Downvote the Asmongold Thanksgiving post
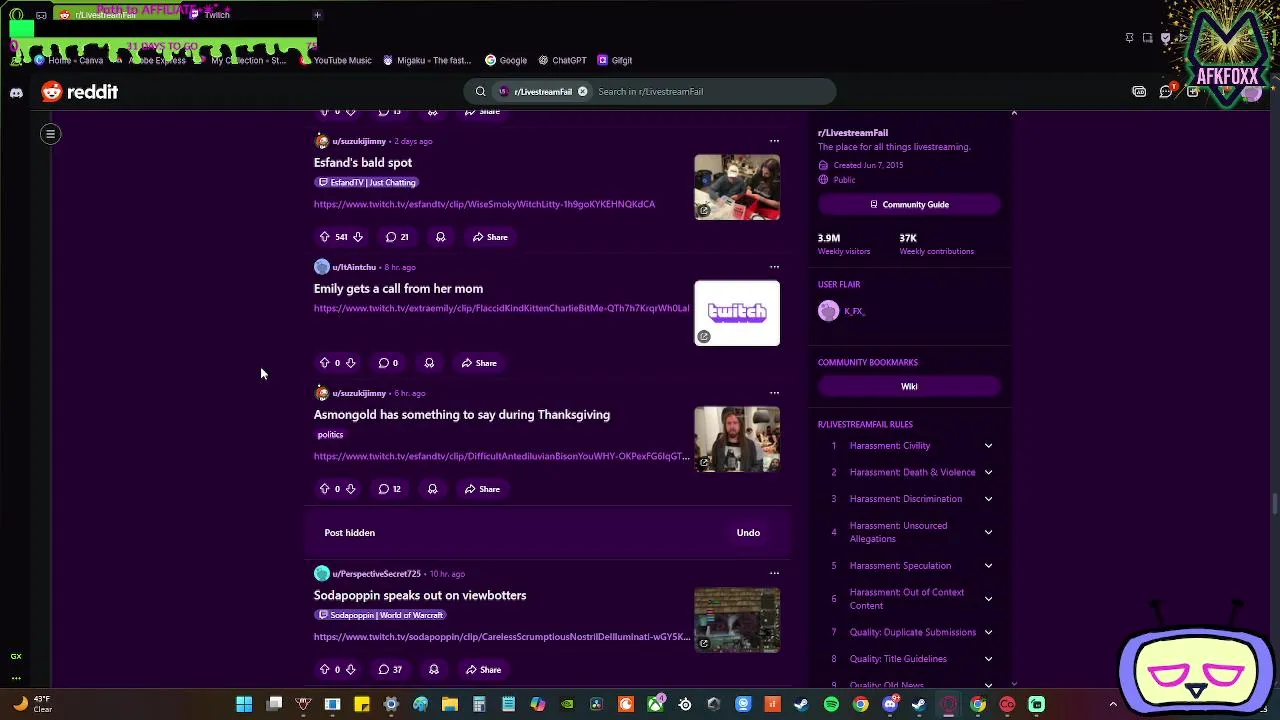 pyautogui.click(x=350, y=489)
